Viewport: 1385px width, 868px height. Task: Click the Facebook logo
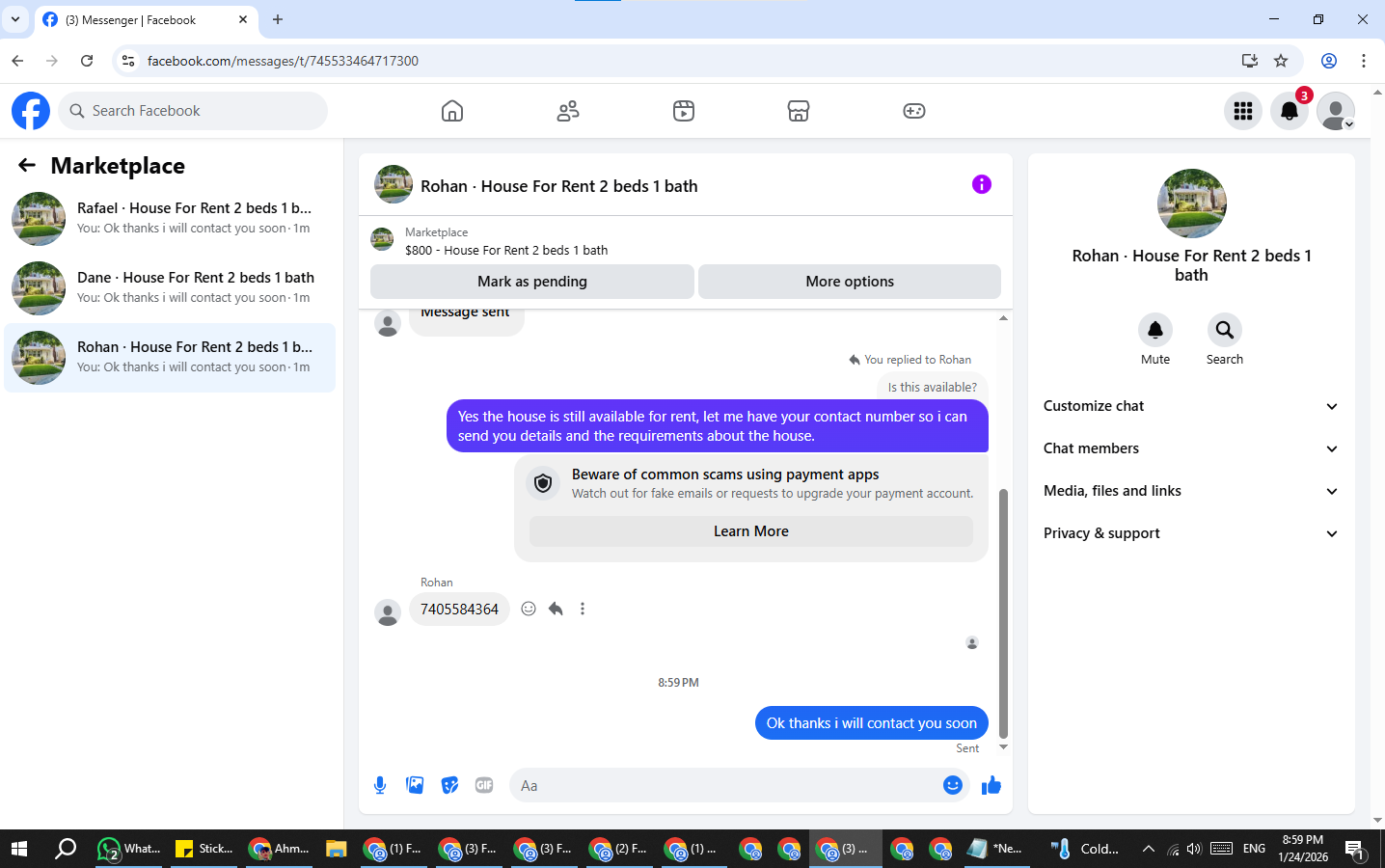(x=31, y=111)
